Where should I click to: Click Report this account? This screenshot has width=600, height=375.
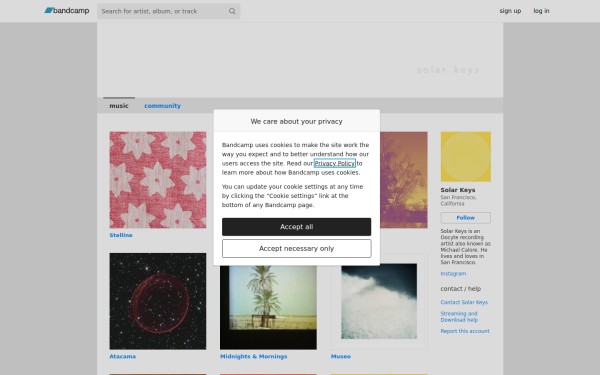click(465, 331)
